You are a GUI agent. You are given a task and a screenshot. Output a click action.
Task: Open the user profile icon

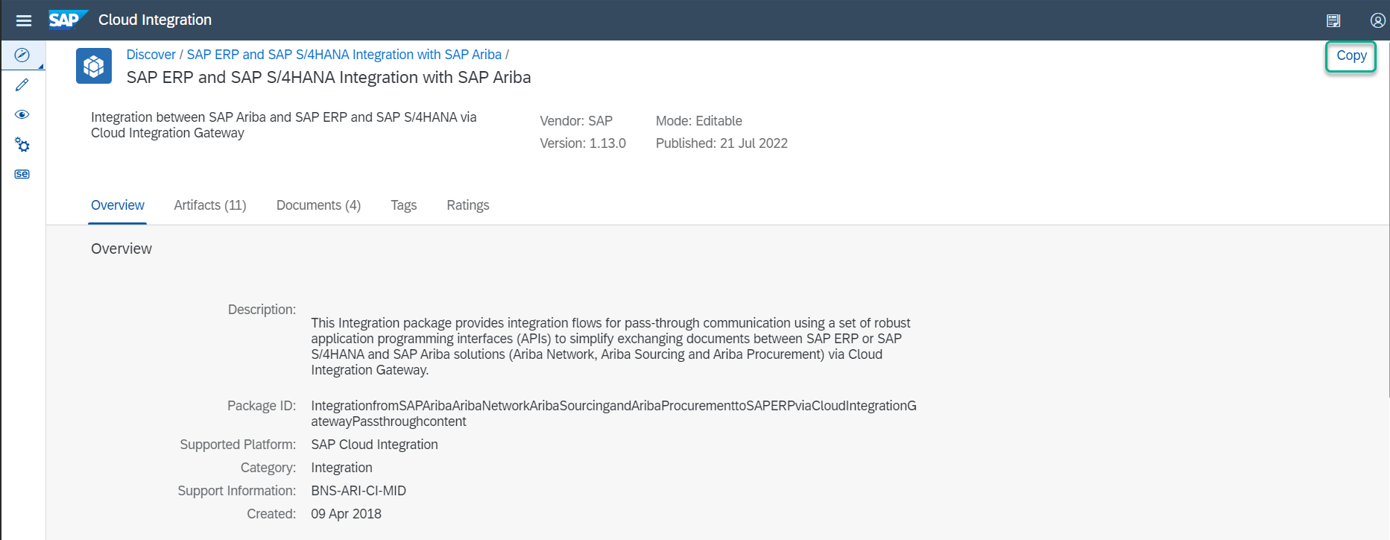[1377, 20]
